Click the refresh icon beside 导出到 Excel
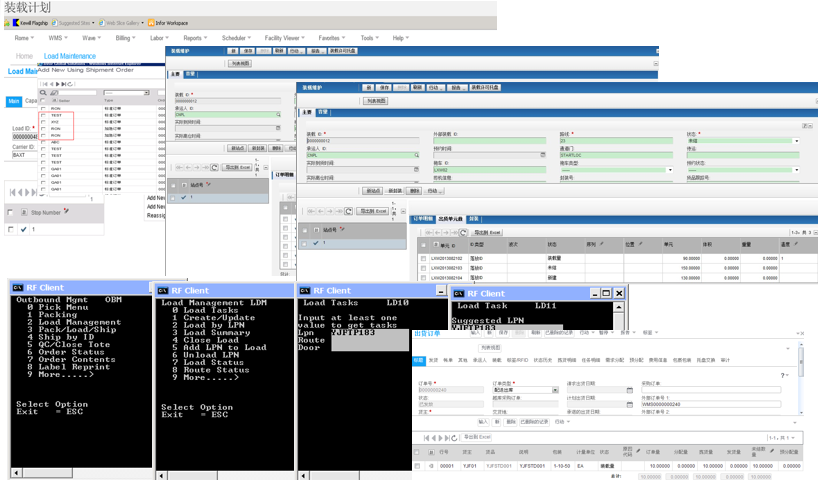 [x=348, y=212]
